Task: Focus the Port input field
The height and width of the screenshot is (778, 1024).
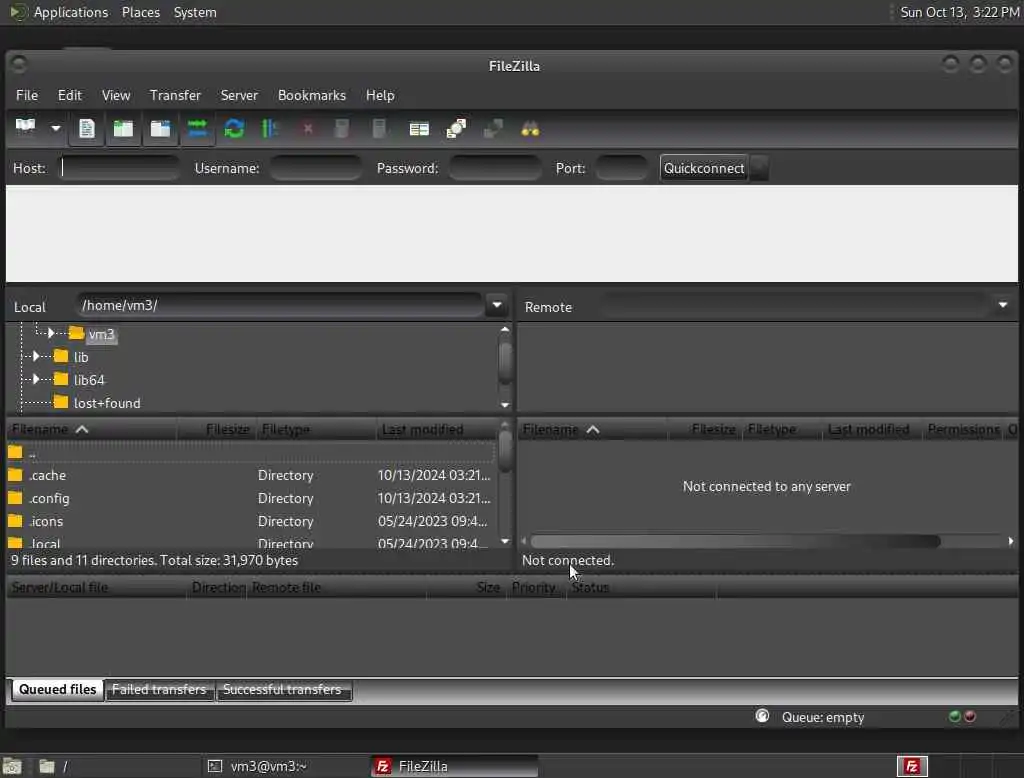Action: point(621,168)
